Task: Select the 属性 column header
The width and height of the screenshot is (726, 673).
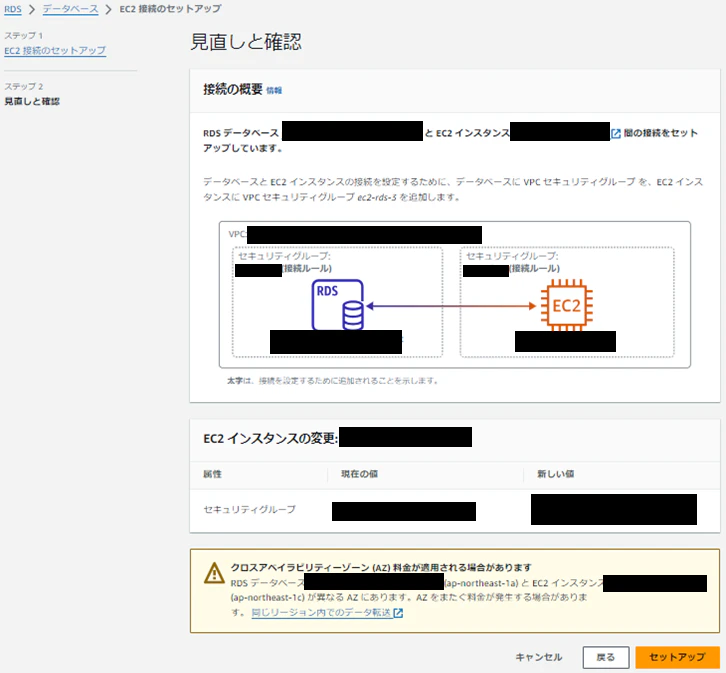Action: coord(213,474)
